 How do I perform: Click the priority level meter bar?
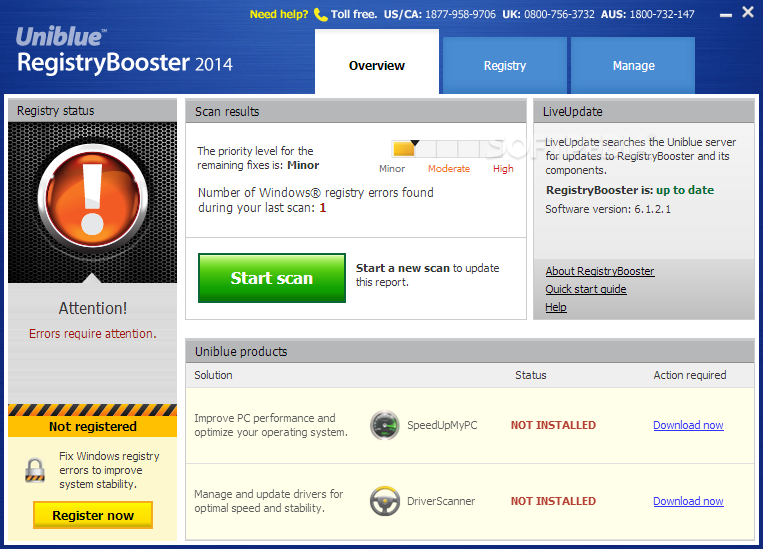point(447,149)
